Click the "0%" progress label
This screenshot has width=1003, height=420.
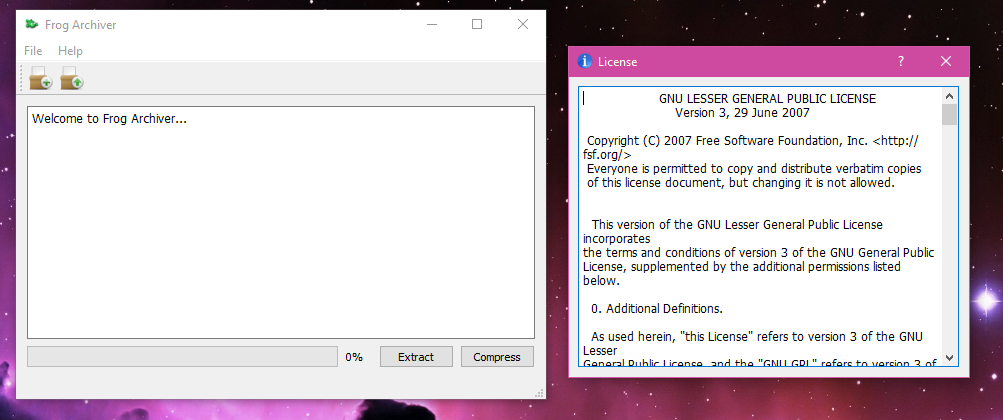pyautogui.click(x=354, y=357)
